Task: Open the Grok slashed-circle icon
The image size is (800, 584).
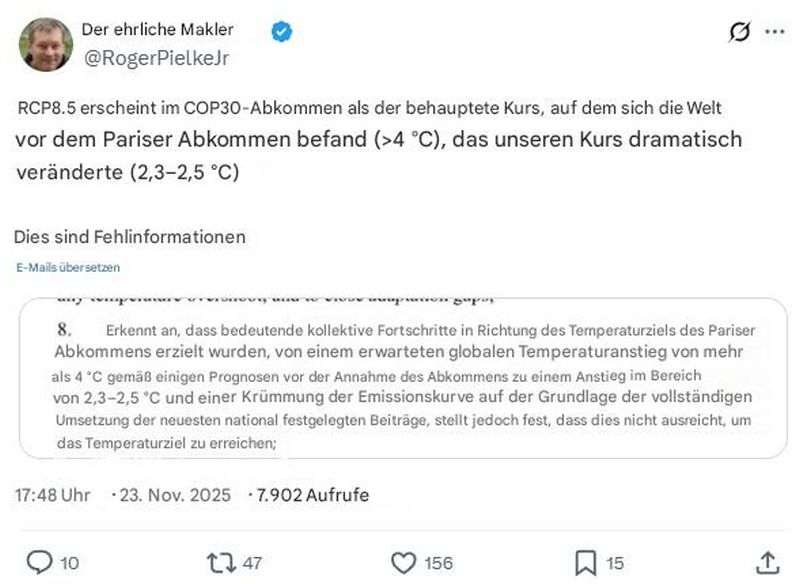Action: (x=739, y=32)
